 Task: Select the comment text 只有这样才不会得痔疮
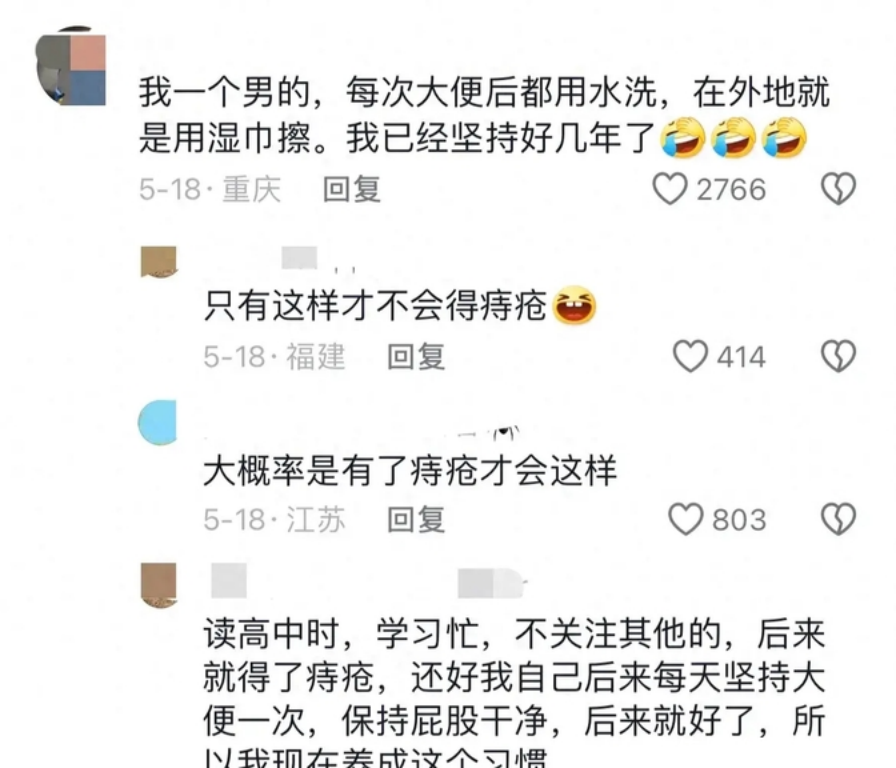coord(375,306)
